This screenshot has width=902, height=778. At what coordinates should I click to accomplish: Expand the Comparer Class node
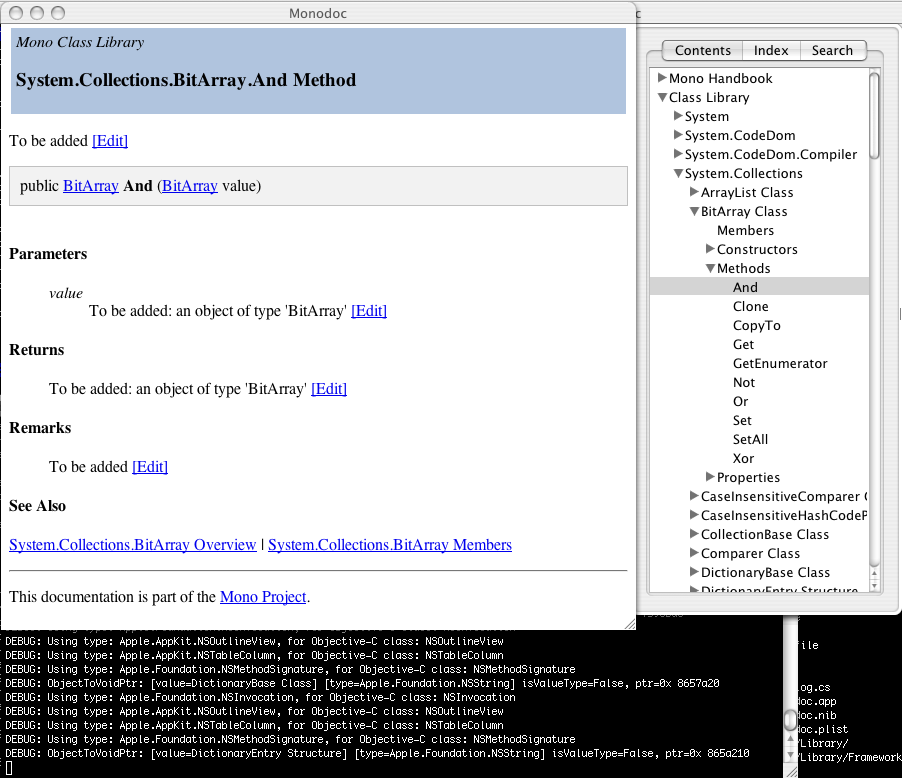(x=694, y=552)
